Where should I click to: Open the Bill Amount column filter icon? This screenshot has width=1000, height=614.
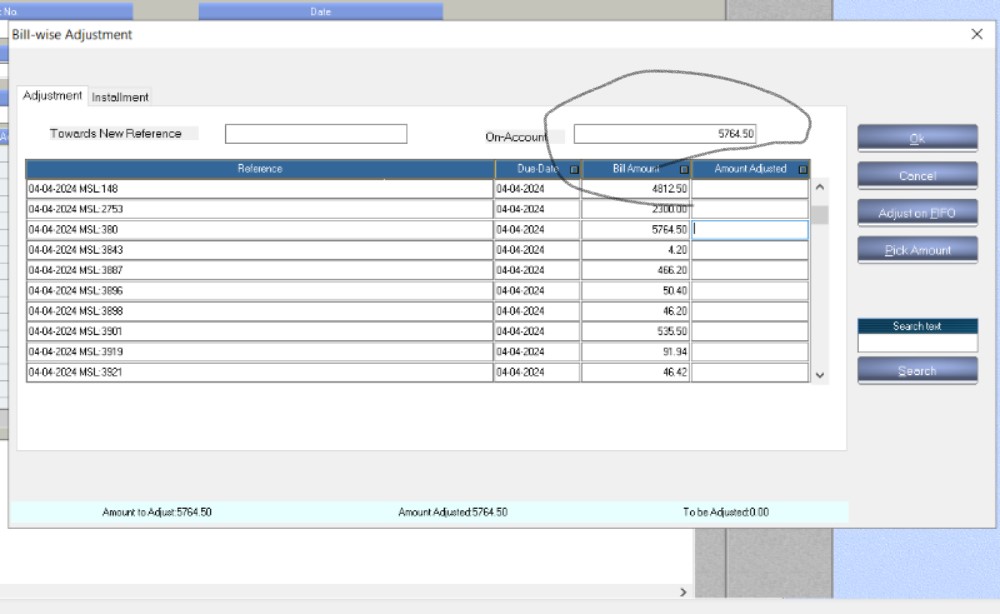point(685,170)
